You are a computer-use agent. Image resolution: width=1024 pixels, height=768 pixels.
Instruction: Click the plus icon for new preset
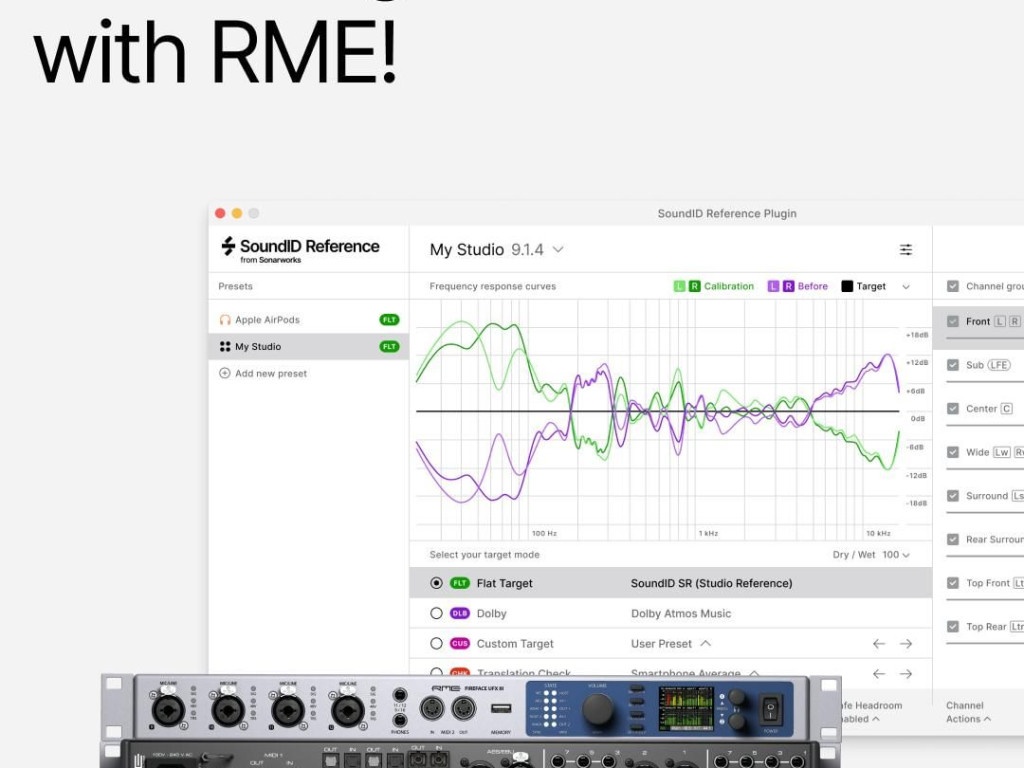click(225, 374)
